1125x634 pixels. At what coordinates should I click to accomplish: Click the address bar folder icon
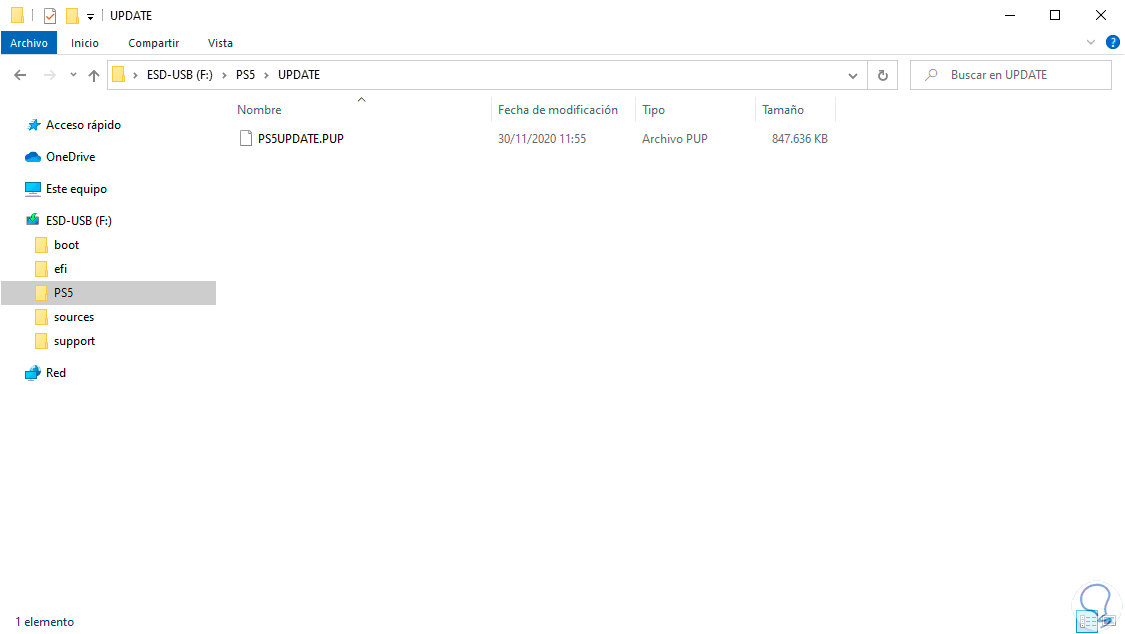tap(119, 75)
